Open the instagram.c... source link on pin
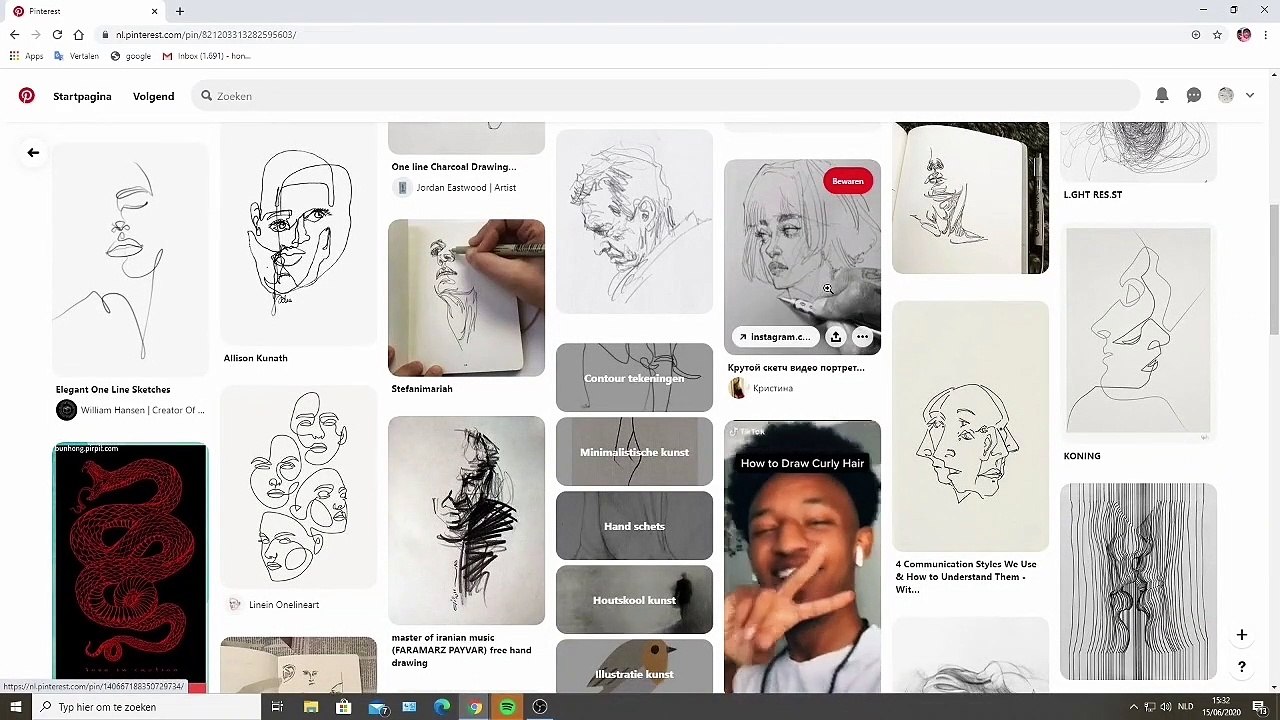This screenshot has width=1280, height=720. point(775,337)
